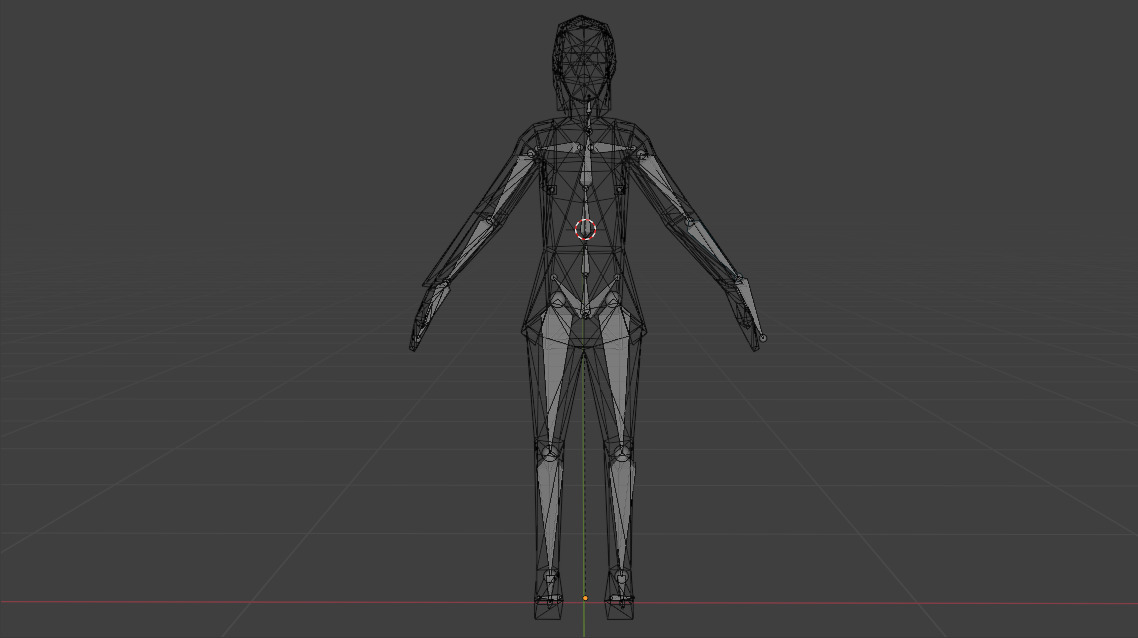Click the knee joint sphere on the screen's left
The width and height of the screenshot is (1138, 638).
[x=550, y=454]
